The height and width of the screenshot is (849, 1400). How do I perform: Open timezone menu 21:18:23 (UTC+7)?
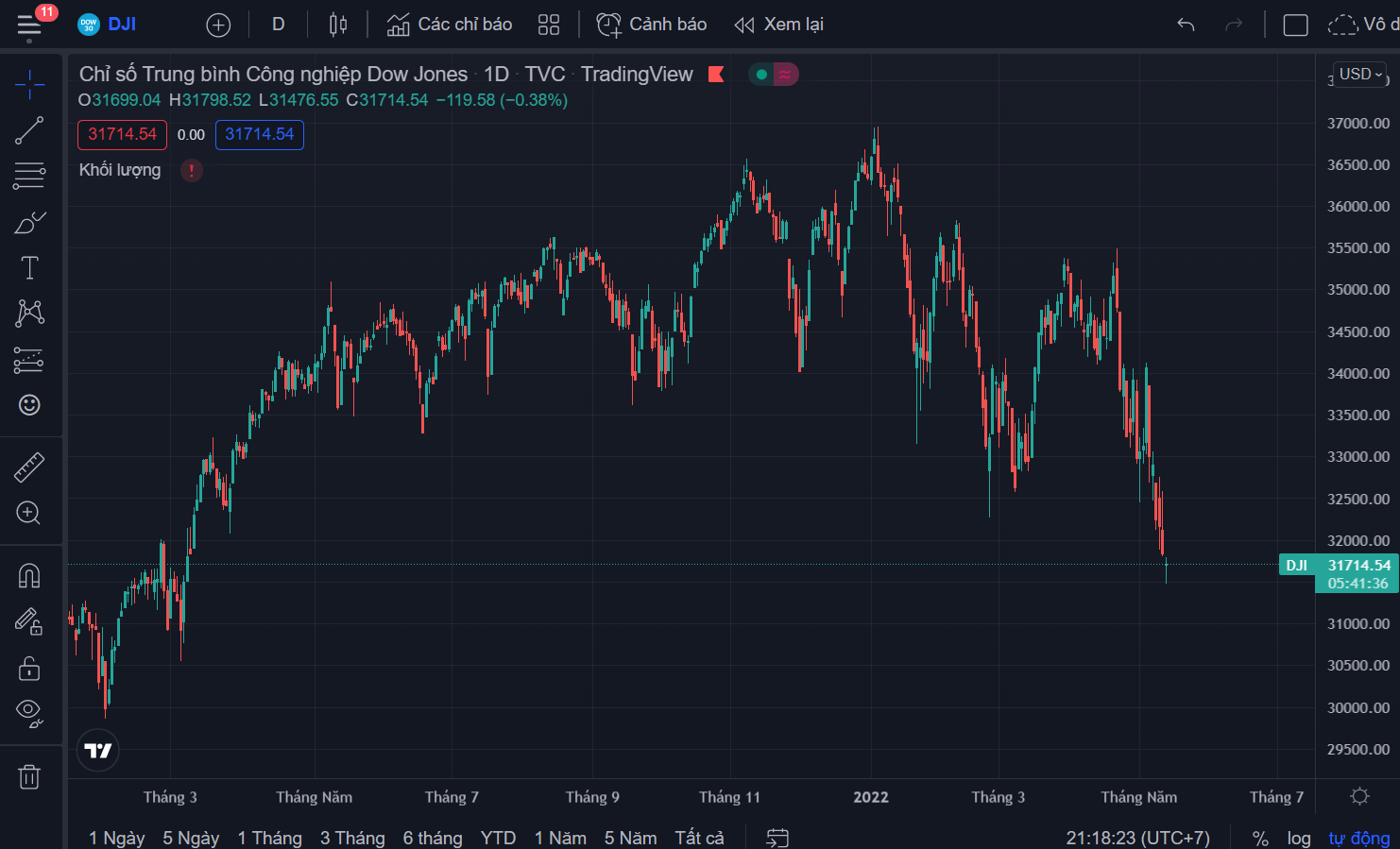1137,838
